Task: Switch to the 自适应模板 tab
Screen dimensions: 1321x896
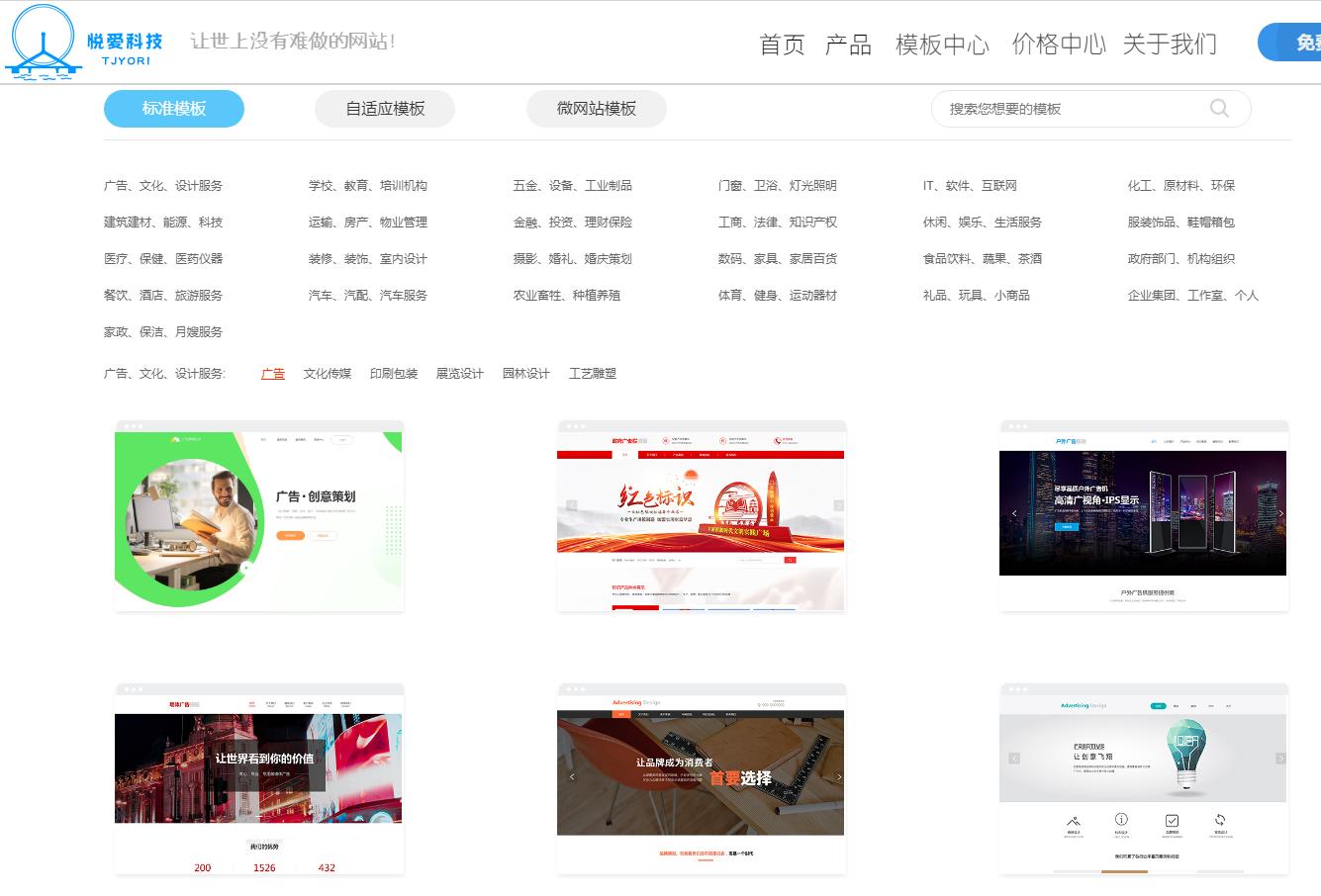Action: [x=384, y=109]
